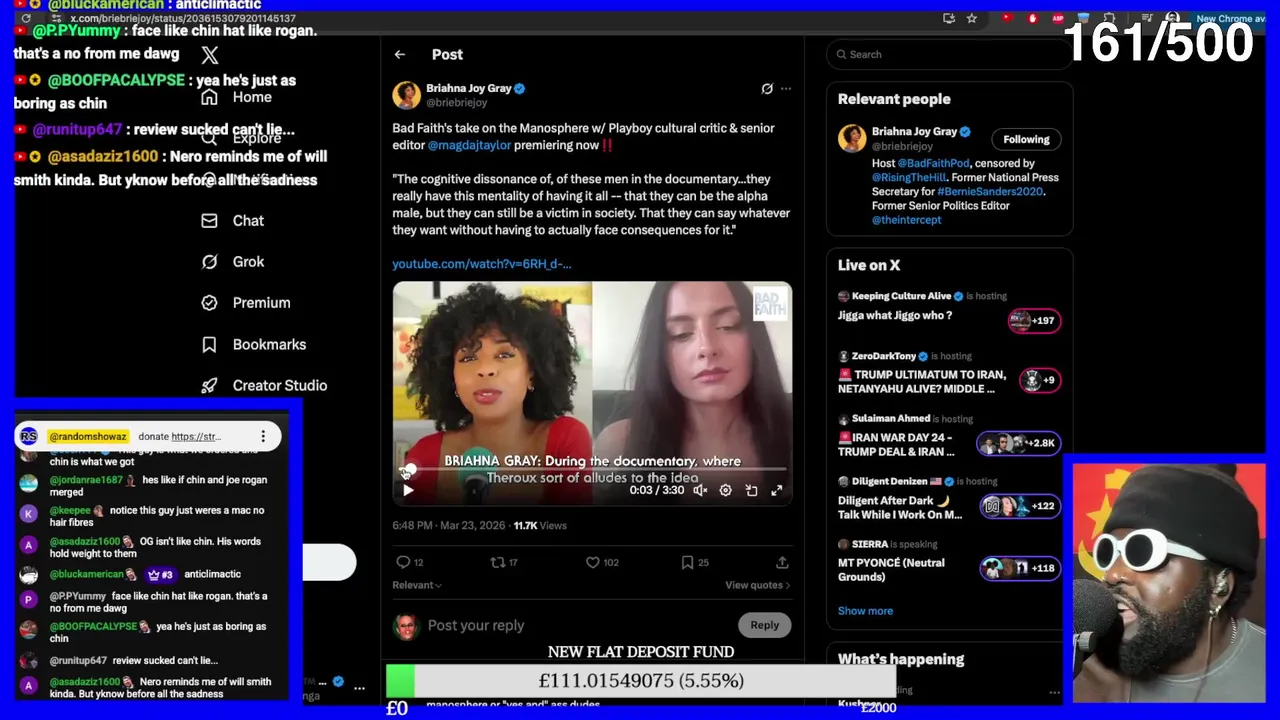Open the chat overlay three-dot menu
Screen dimensions: 1280x720
[x=263, y=437]
